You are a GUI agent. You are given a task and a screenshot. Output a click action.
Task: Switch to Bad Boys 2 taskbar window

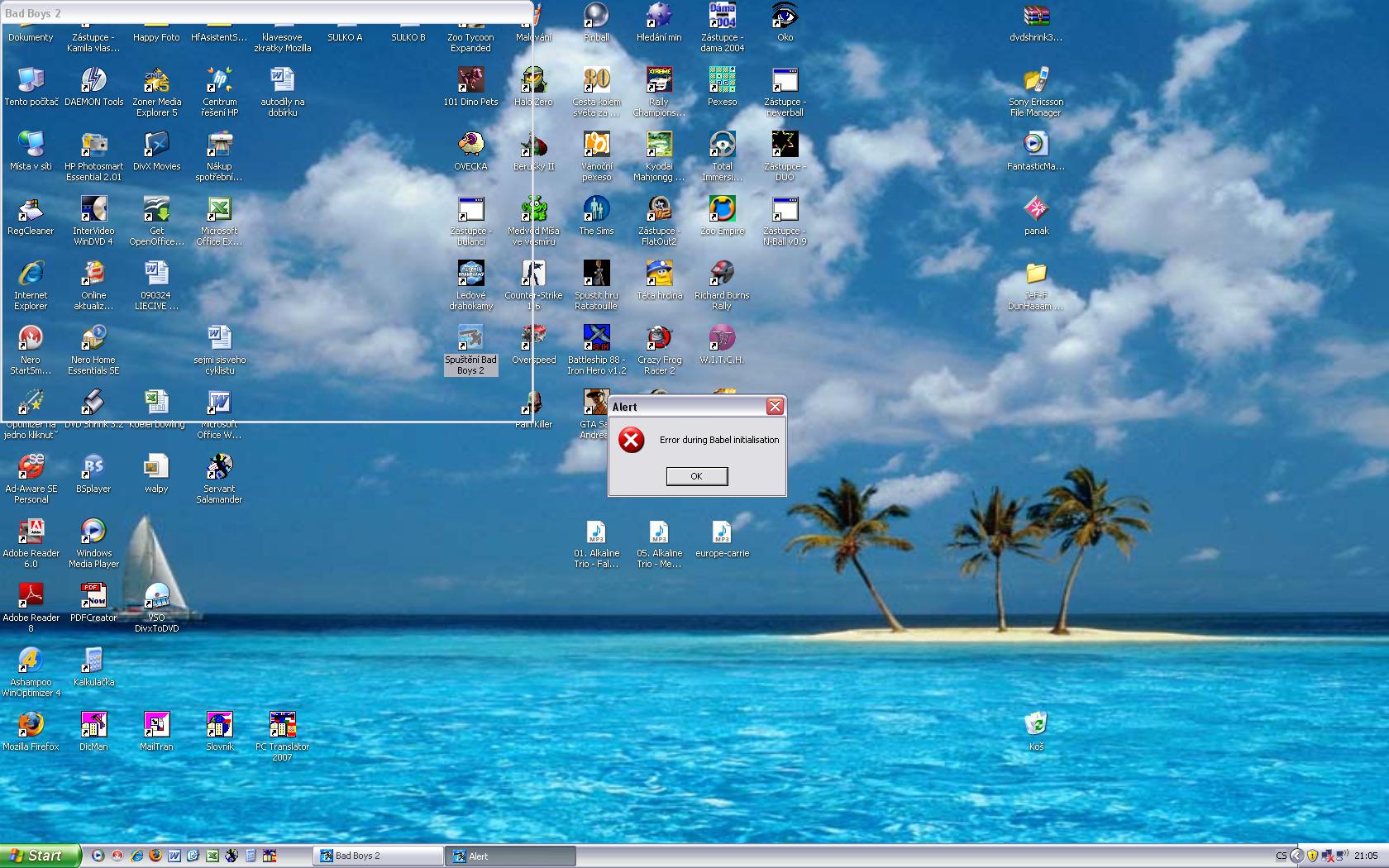click(378, 856)
